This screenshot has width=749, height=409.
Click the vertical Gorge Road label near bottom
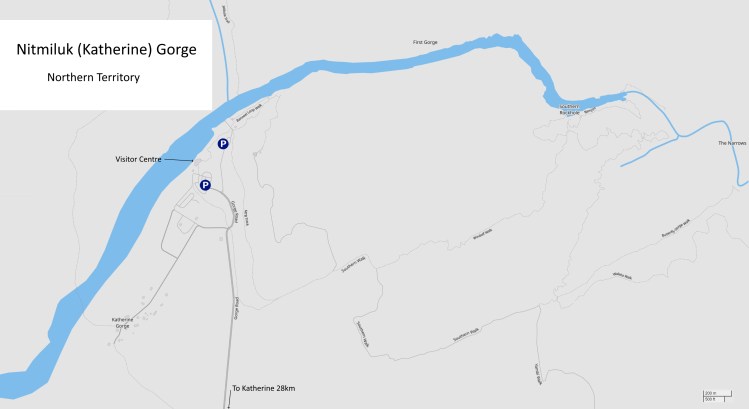click(x=236, y=309)
